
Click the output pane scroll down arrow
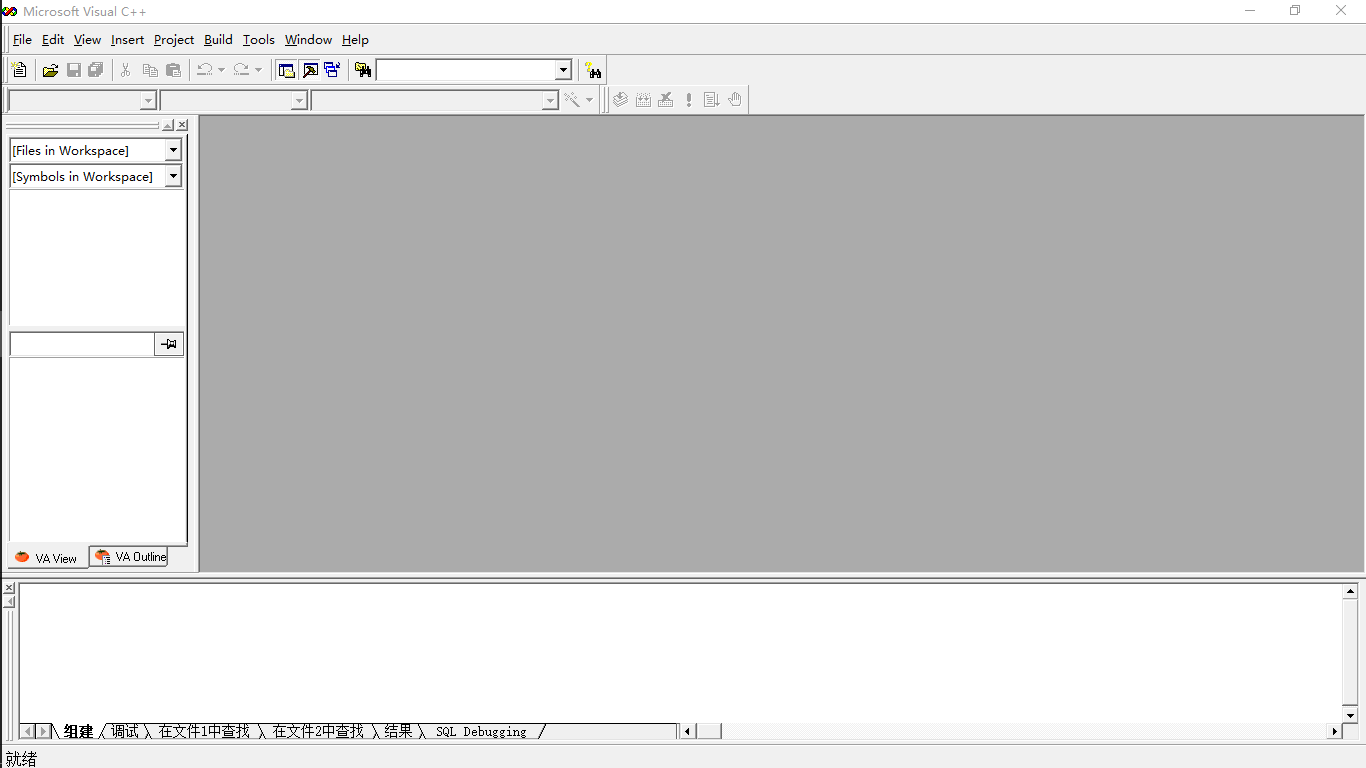[1350, 716]
